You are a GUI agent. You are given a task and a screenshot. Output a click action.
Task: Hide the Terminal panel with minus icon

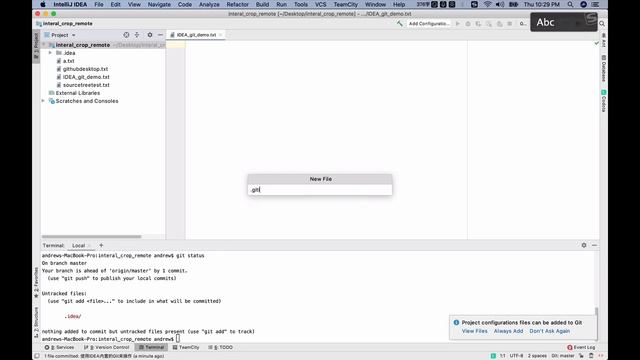594,245
